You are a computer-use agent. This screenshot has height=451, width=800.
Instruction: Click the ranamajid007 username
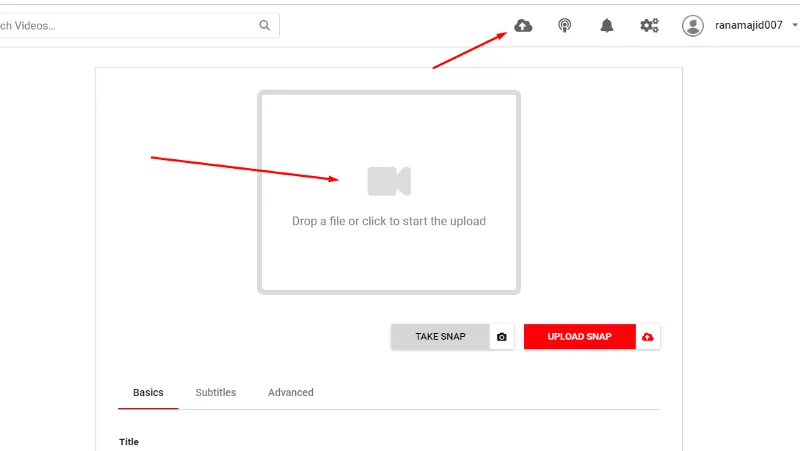[x=748, y=25]
